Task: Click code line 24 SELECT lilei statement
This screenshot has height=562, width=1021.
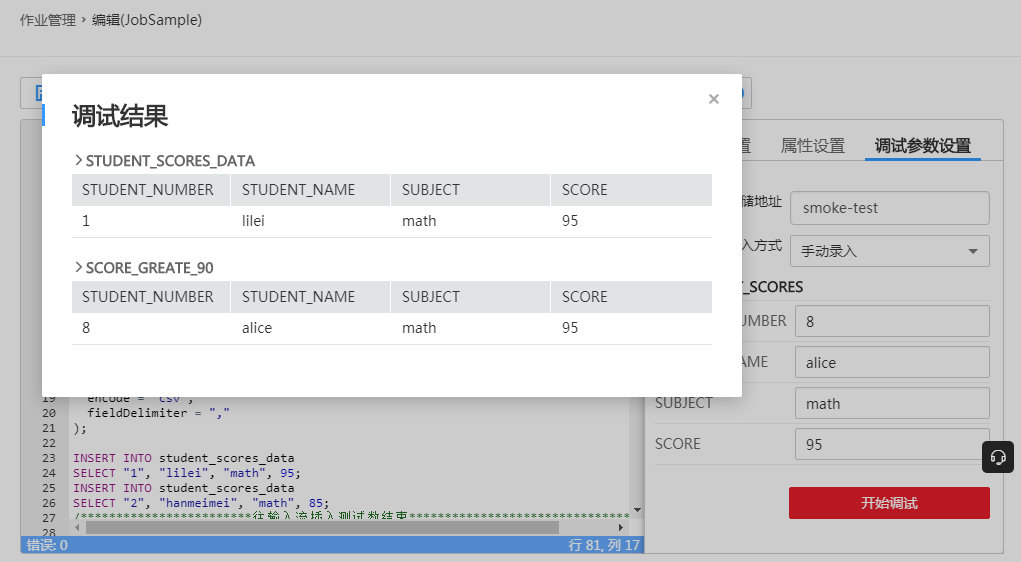Action: click(x=187, y=473)
